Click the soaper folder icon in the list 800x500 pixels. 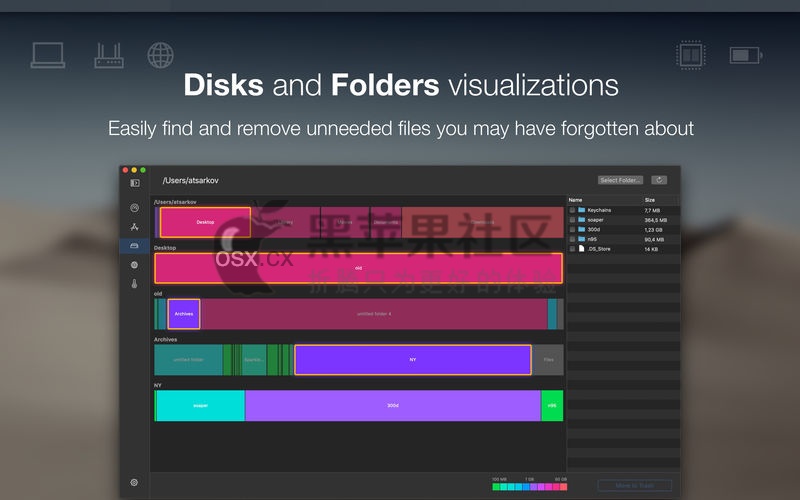[x=582, y=219]
